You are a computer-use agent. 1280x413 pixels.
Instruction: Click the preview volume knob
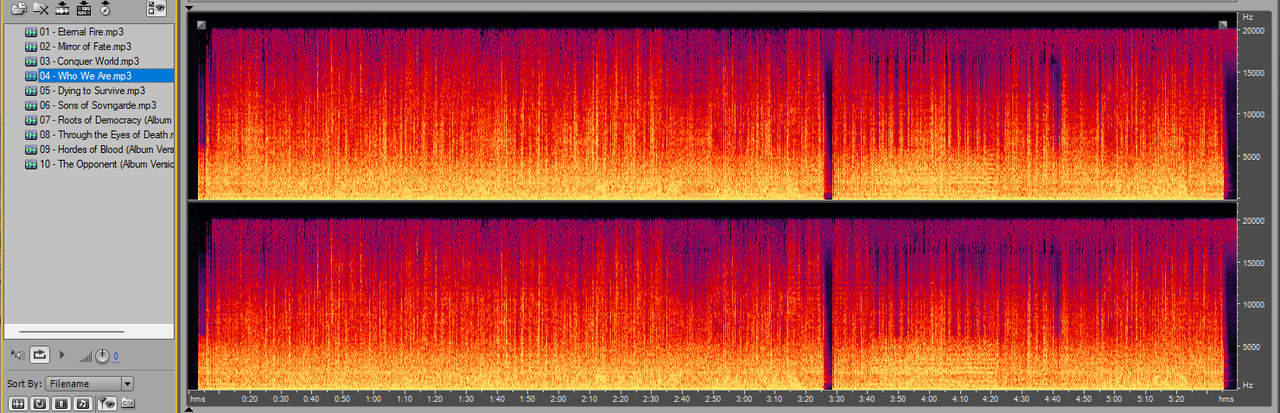[101, 355]
